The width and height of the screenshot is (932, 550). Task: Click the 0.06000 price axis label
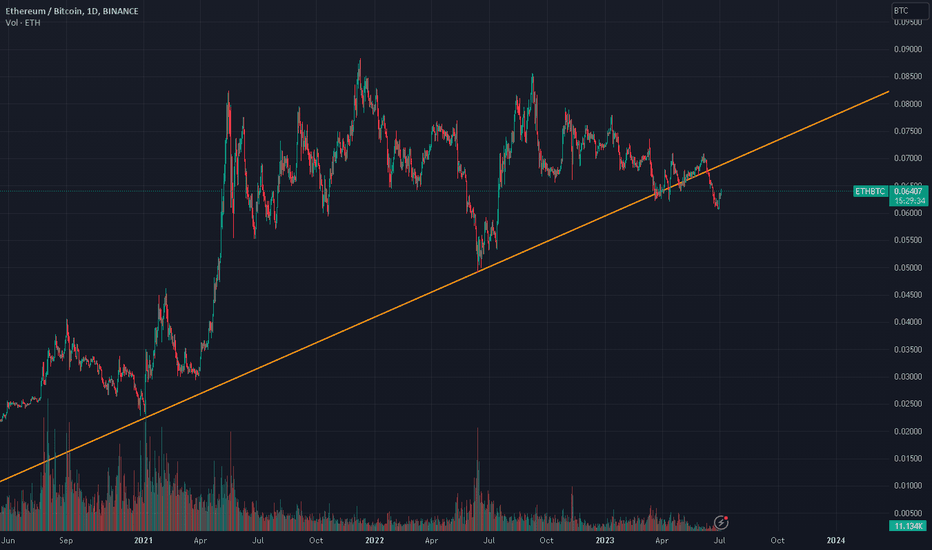[x=908, y=213]
